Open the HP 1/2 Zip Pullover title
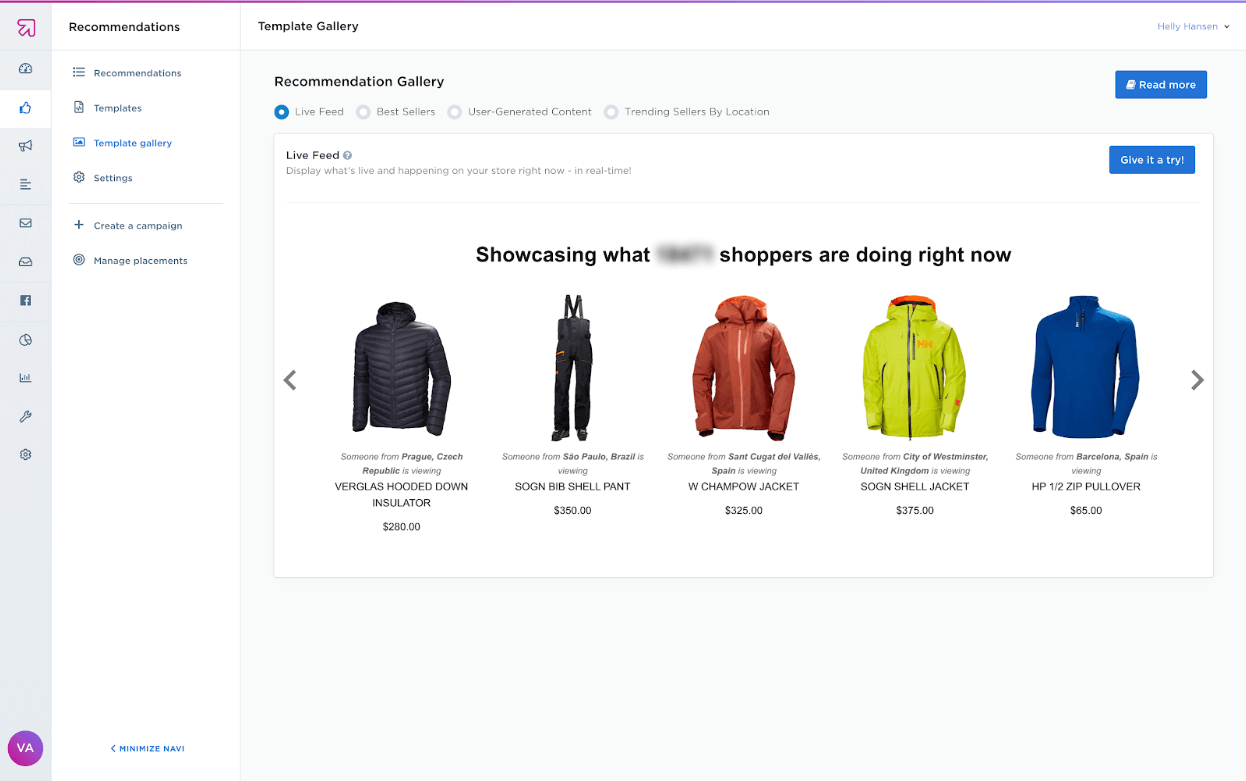1246x781 pixels. [x=1086, y=487]
